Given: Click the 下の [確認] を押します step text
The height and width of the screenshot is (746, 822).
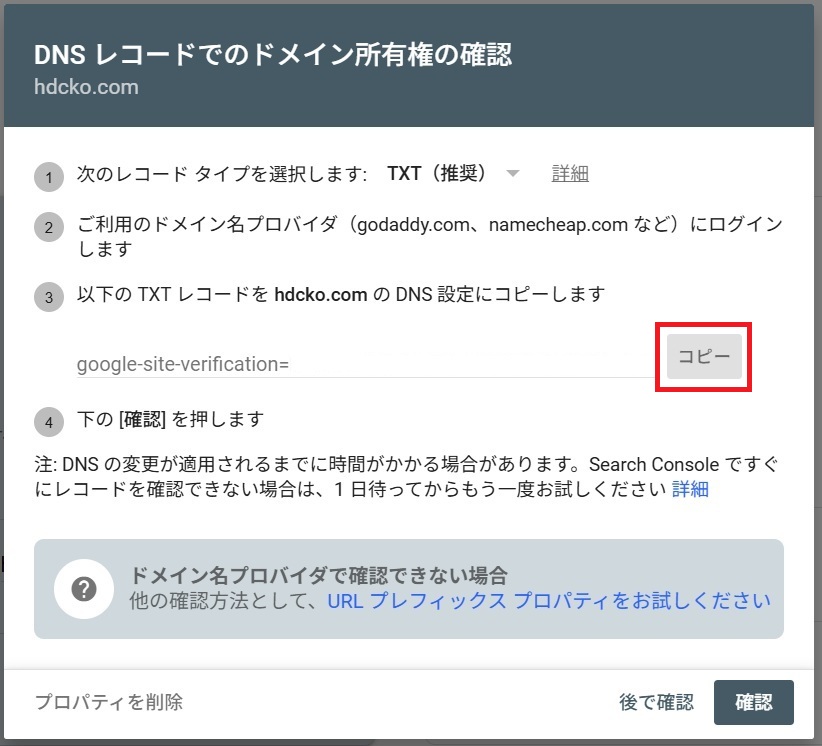Looking at the screenshot, I should tap(170, 419).
